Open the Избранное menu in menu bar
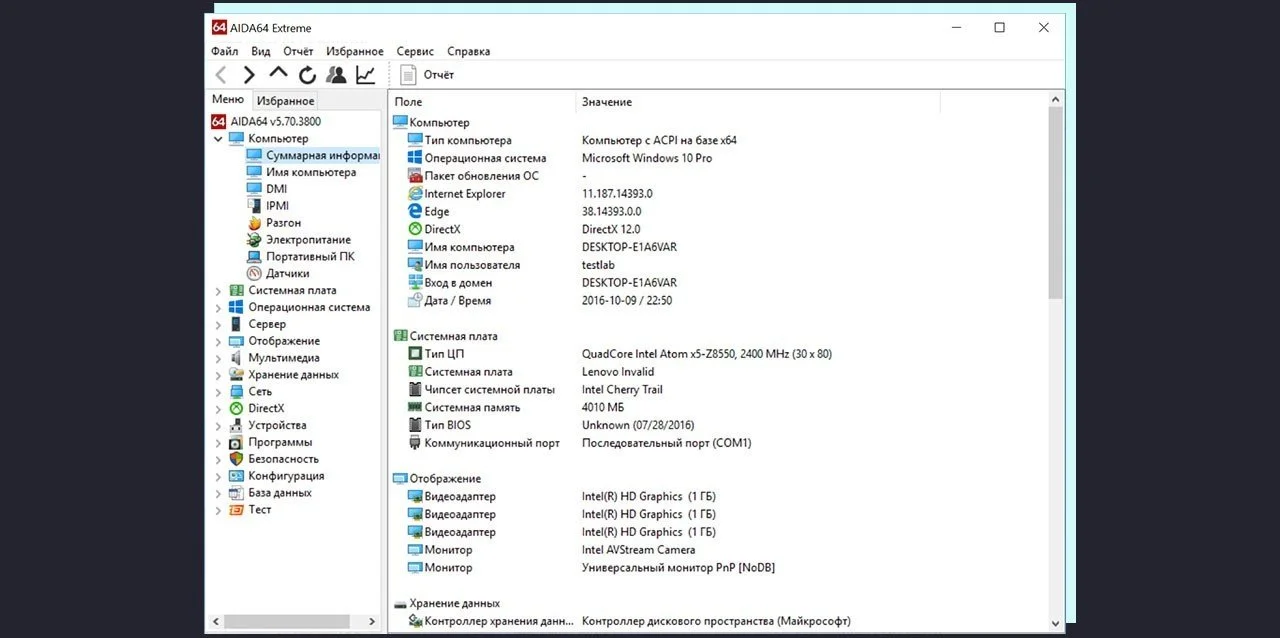 click(355, 51)
